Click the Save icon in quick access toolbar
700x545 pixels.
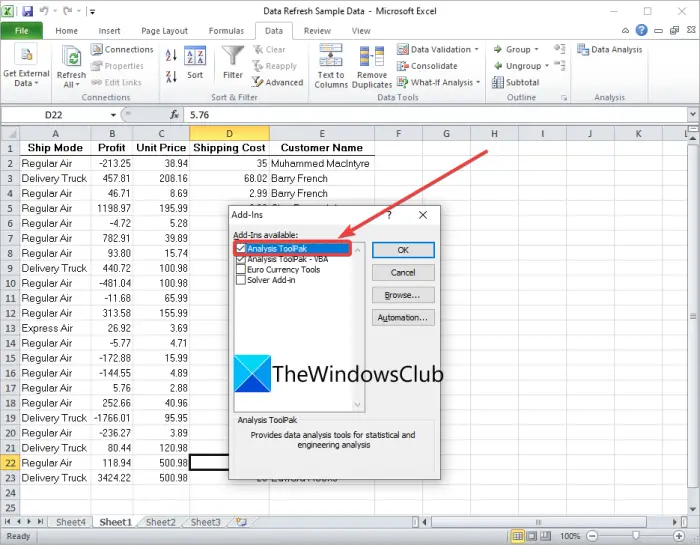click(27, 11)
